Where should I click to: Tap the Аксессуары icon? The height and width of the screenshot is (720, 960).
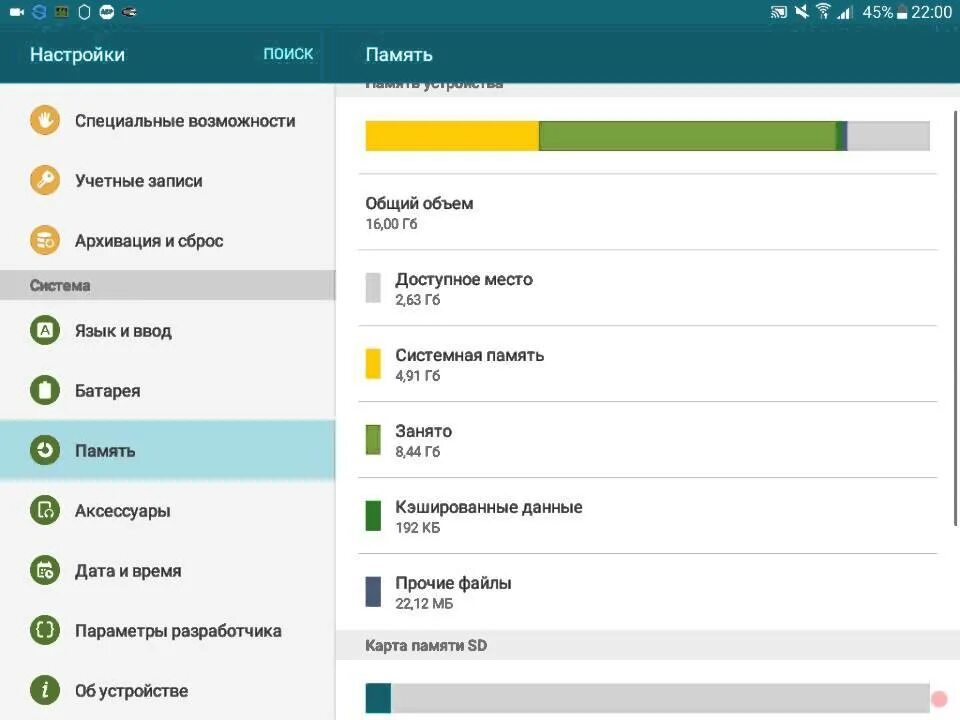[45, 511]
